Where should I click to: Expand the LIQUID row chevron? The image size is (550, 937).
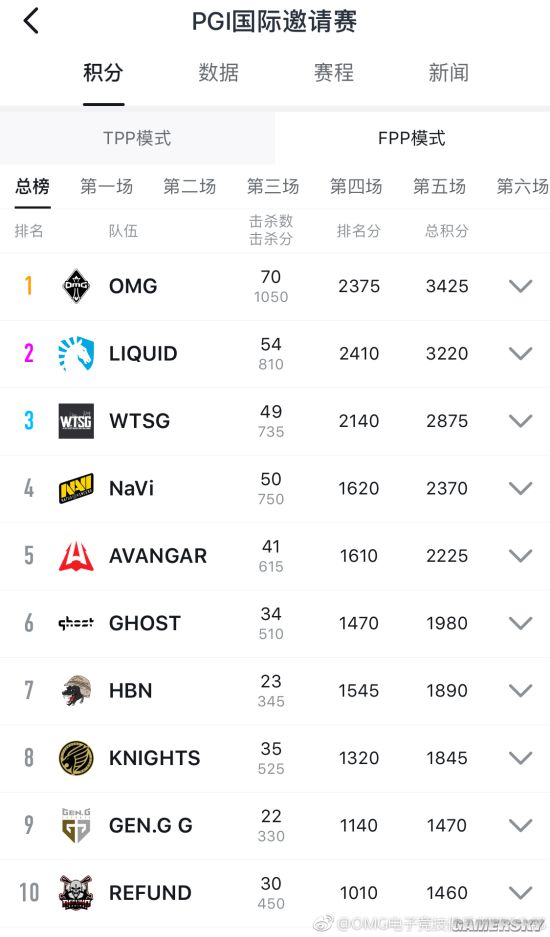coord(521,354)
